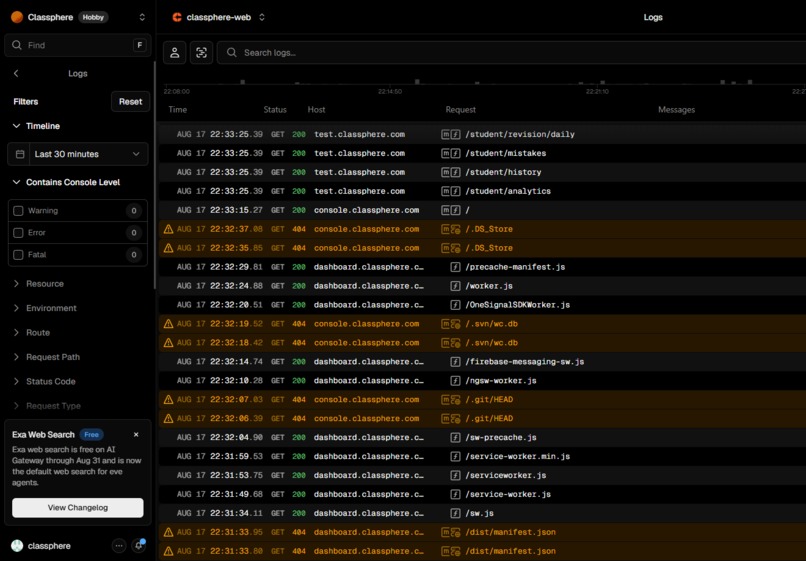Dismiss the Exa Web Search notice

[136, 435]
